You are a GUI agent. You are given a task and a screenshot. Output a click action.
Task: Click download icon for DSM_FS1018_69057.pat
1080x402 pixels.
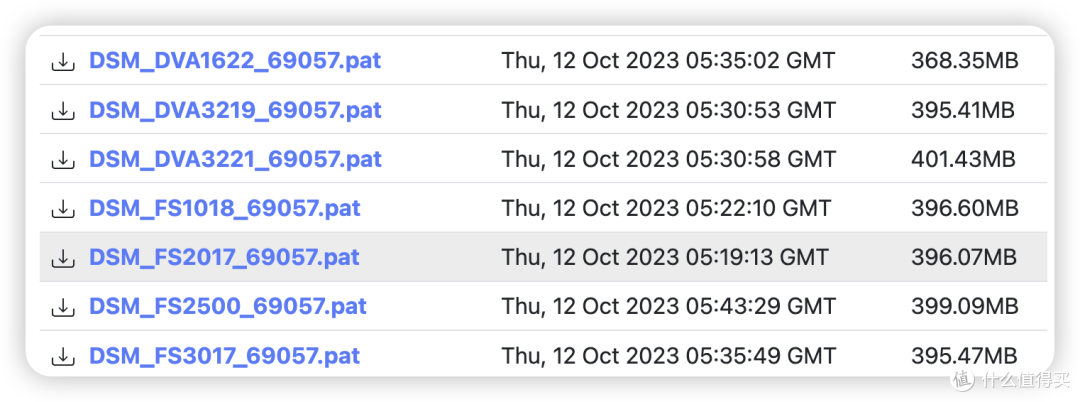pyautogui.click(x=63, y=209)
